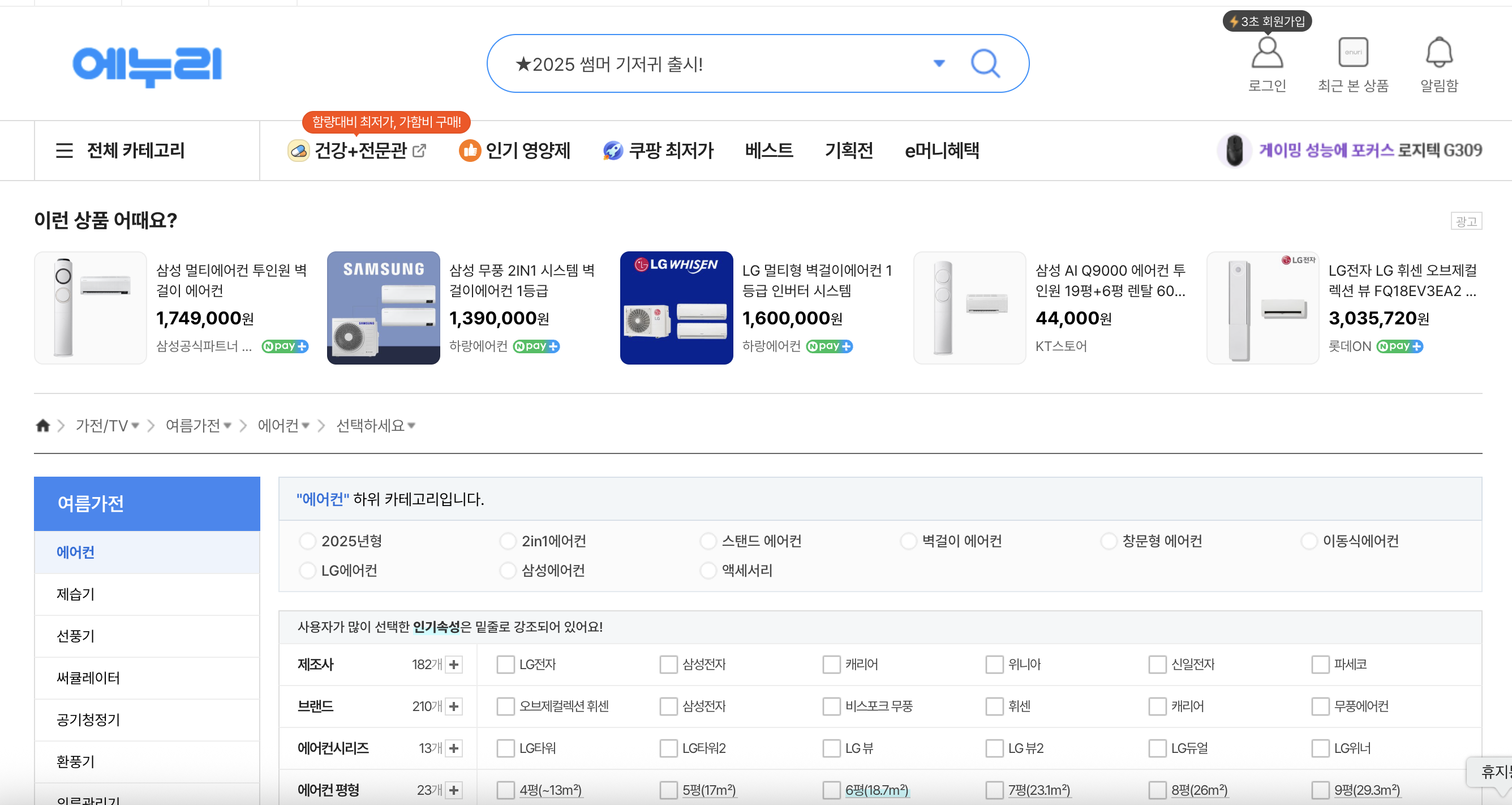The image size is (1512, 805).
Task: Check the LG타워2 series checkbox
Action: [x=668, y=748]
